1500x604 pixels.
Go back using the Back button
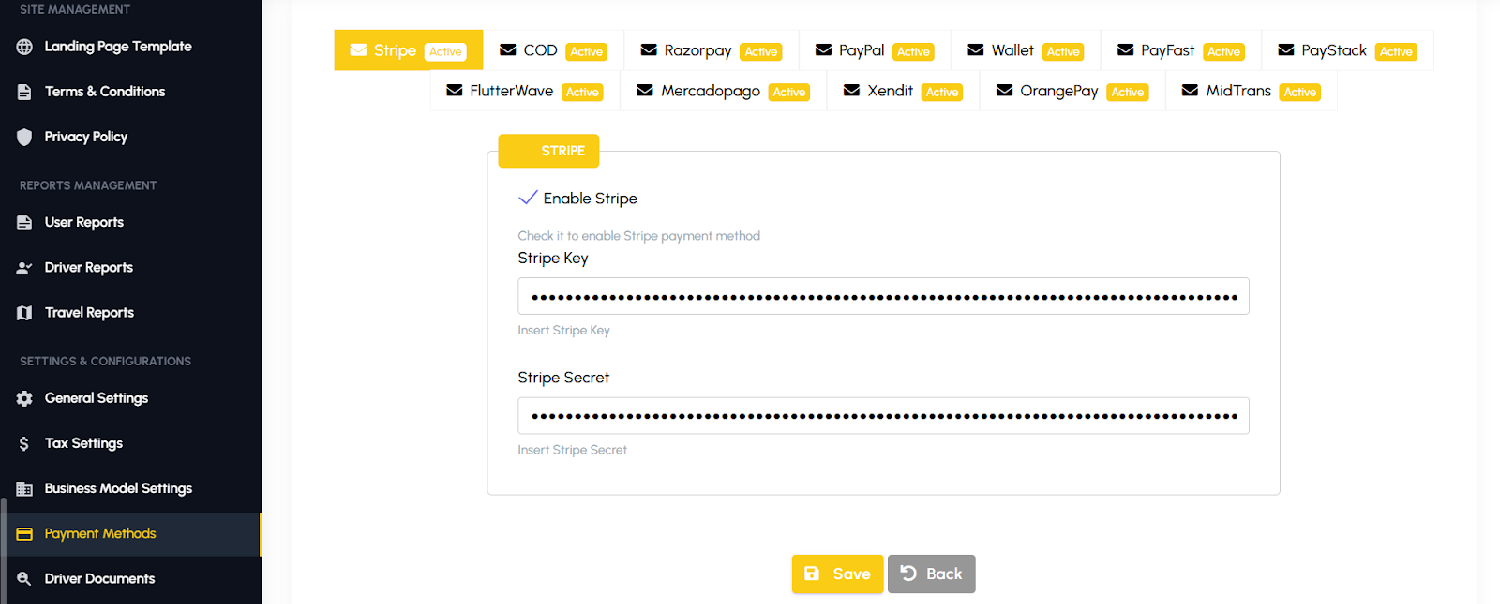coord(932,574)
